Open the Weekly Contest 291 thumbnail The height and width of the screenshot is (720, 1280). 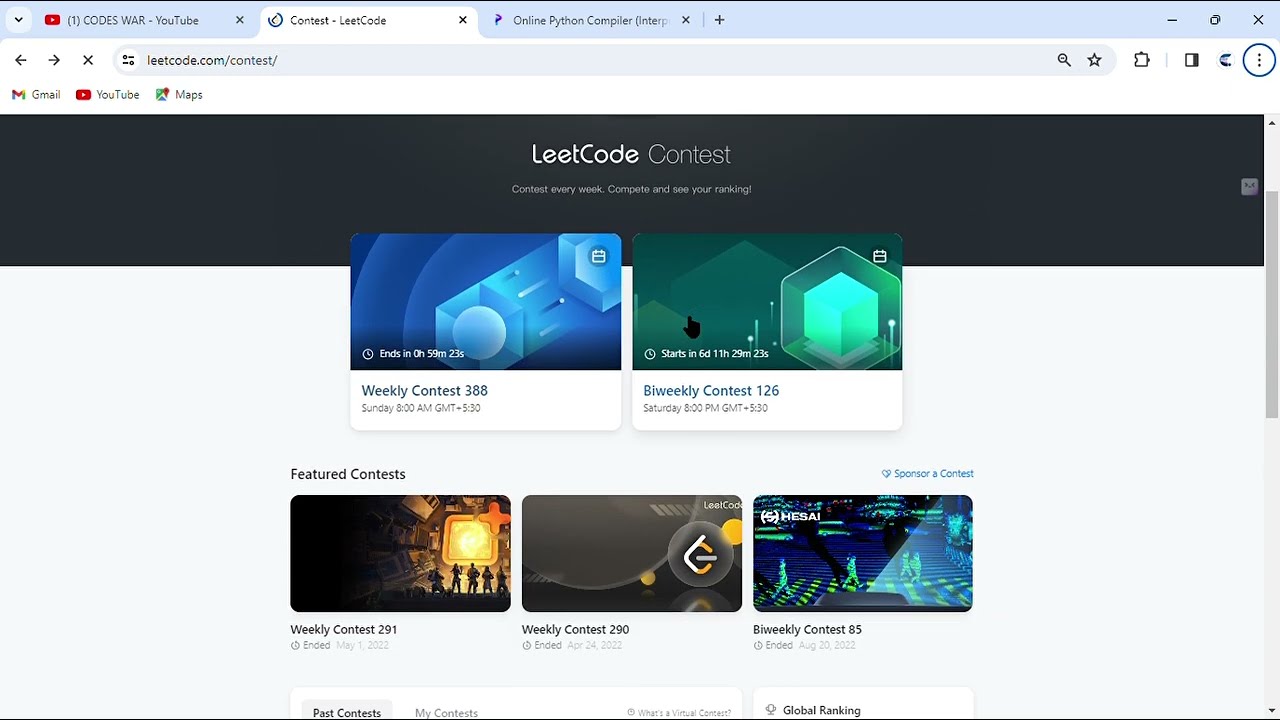click(x=400, y=553)
